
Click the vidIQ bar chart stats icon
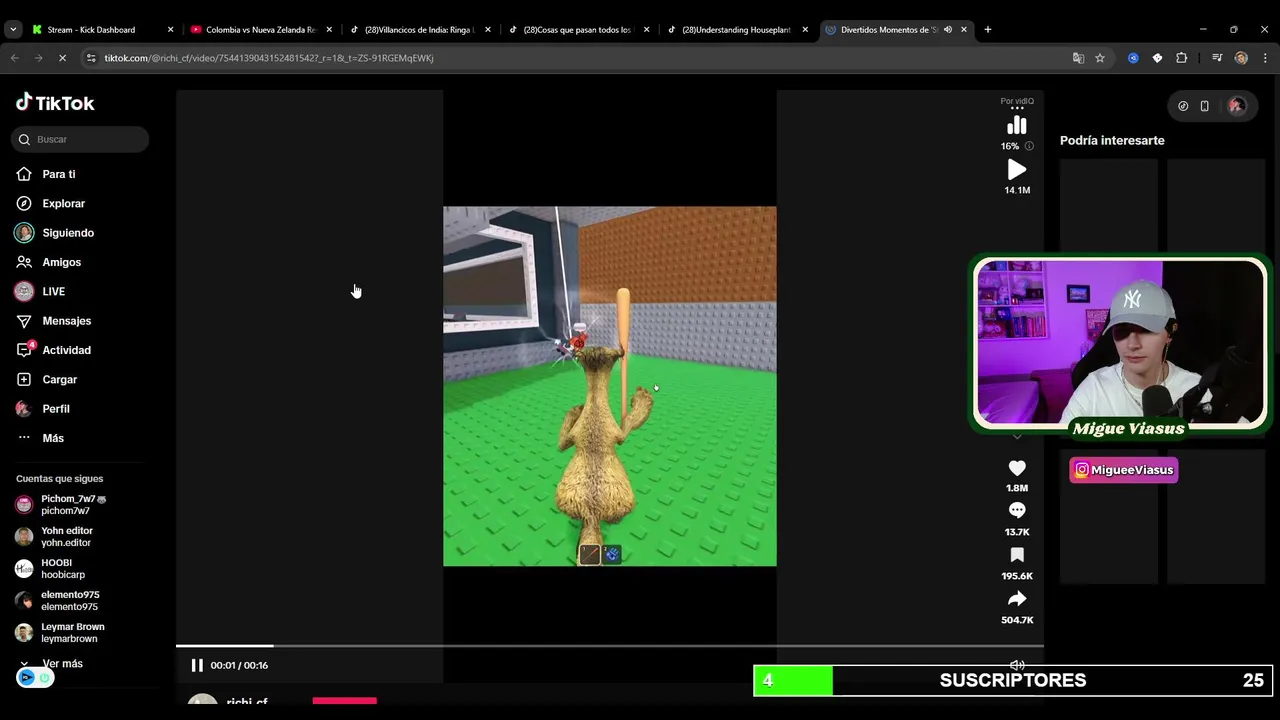coord(1017,125)
